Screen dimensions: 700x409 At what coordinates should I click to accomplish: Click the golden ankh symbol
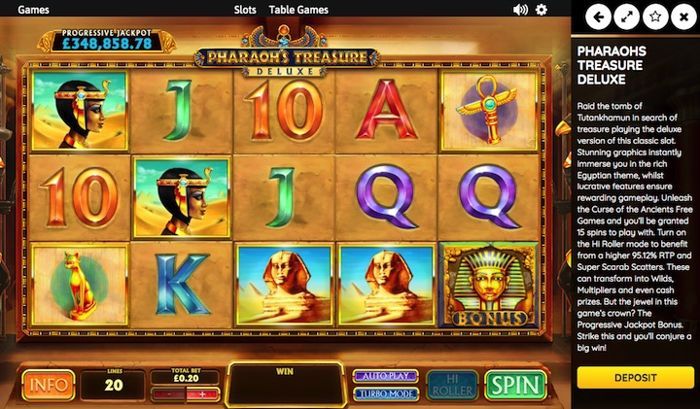[x=489, y=111]
